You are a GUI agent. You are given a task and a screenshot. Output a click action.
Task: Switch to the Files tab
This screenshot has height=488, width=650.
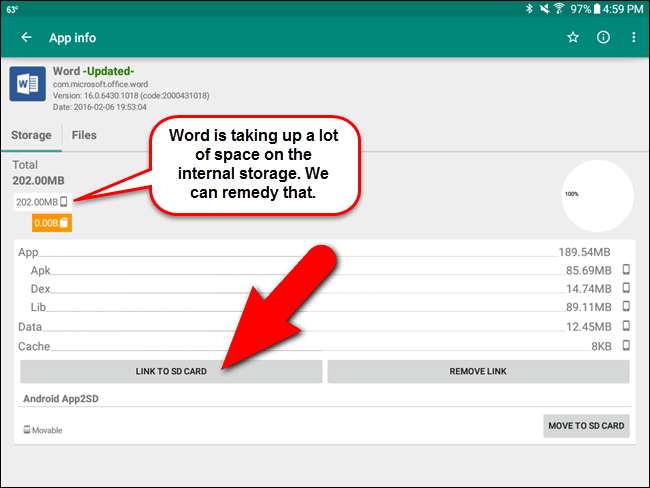click(x=84, y=135)
